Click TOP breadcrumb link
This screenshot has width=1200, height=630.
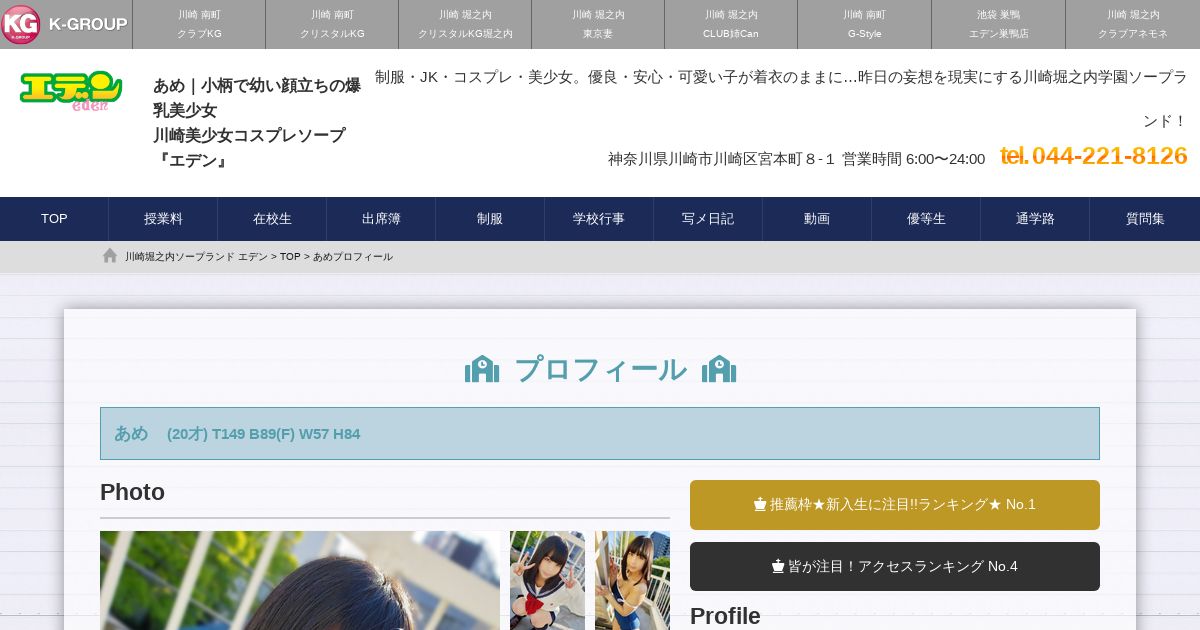[290, 257]
